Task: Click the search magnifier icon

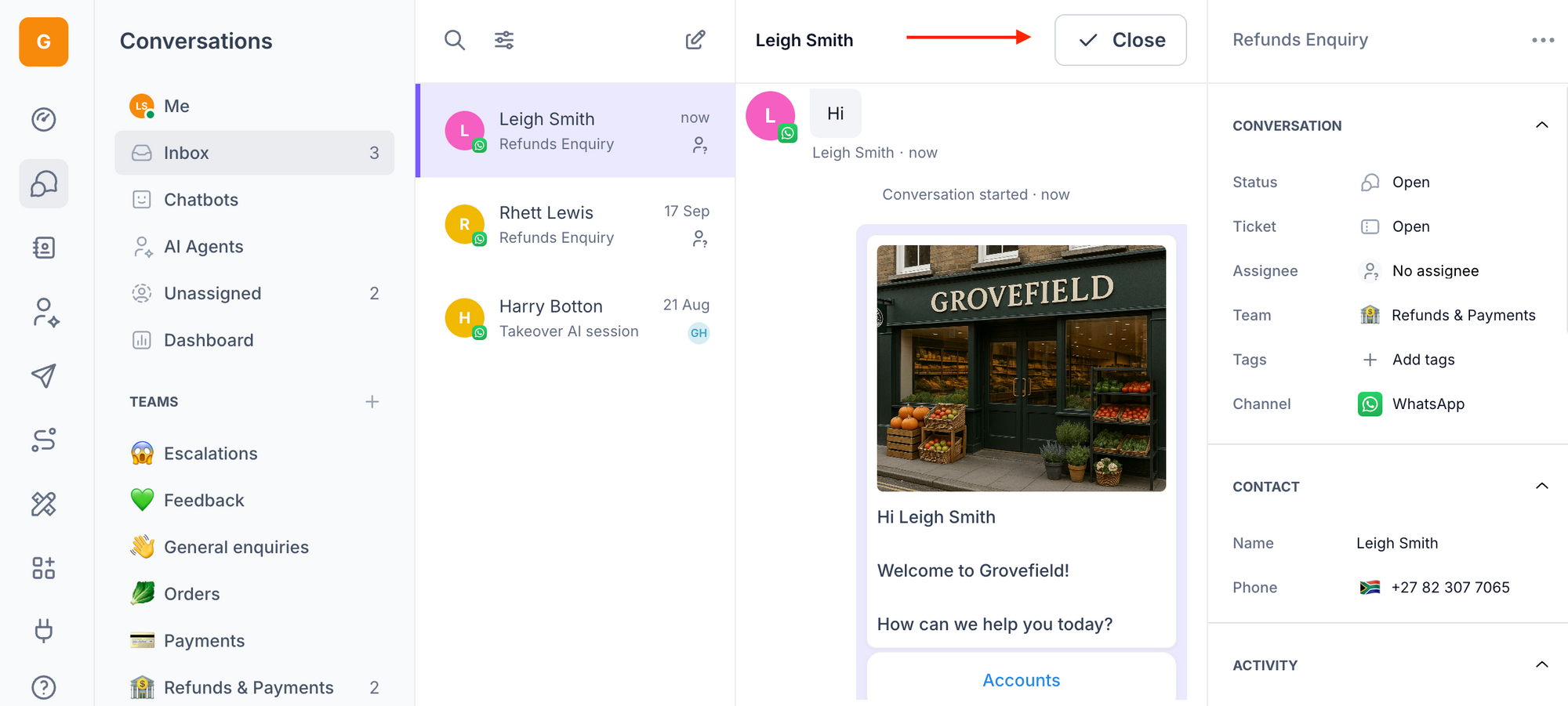Action: pos(455,40)
